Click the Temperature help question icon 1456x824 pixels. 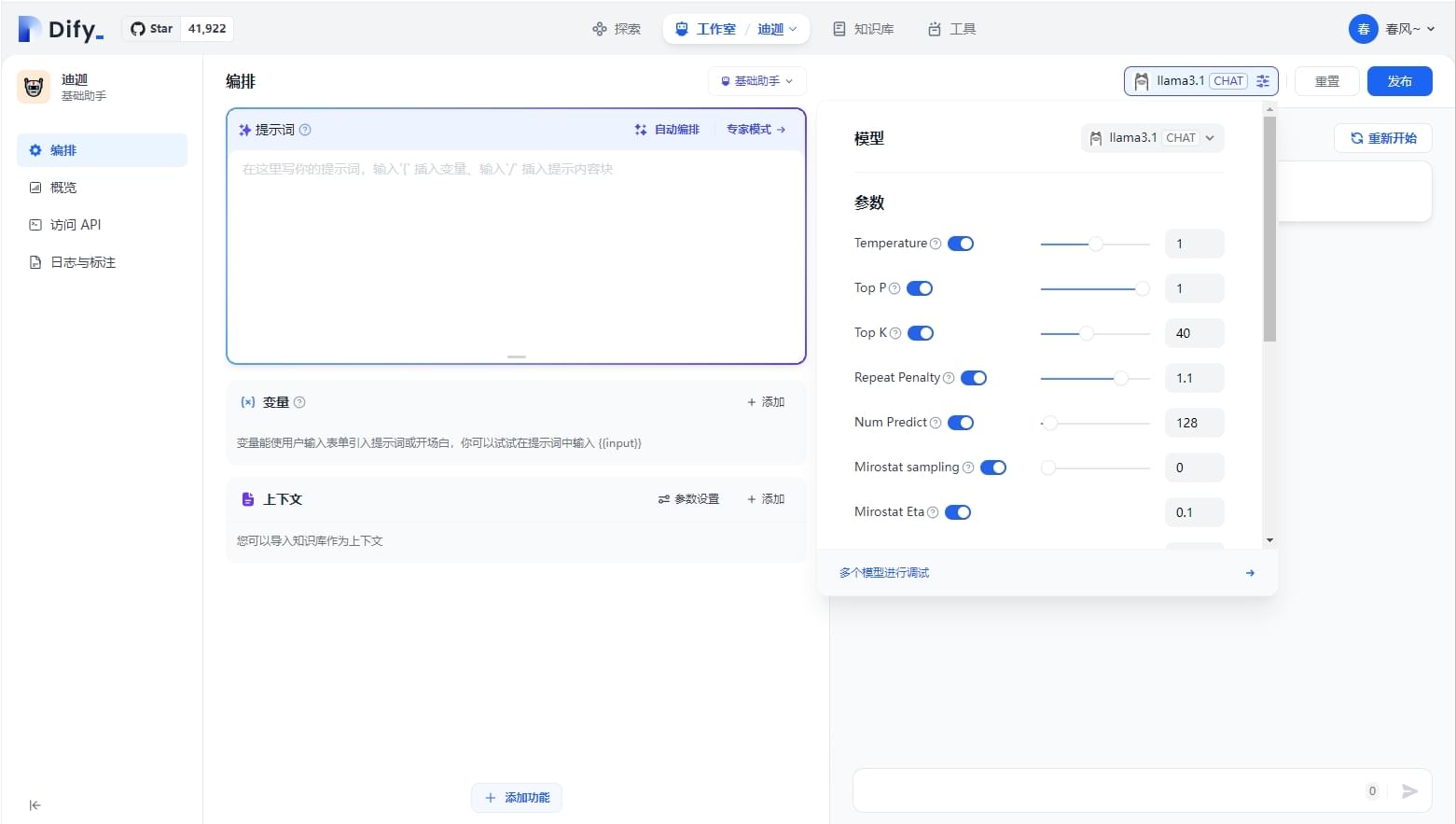[936, 244]
